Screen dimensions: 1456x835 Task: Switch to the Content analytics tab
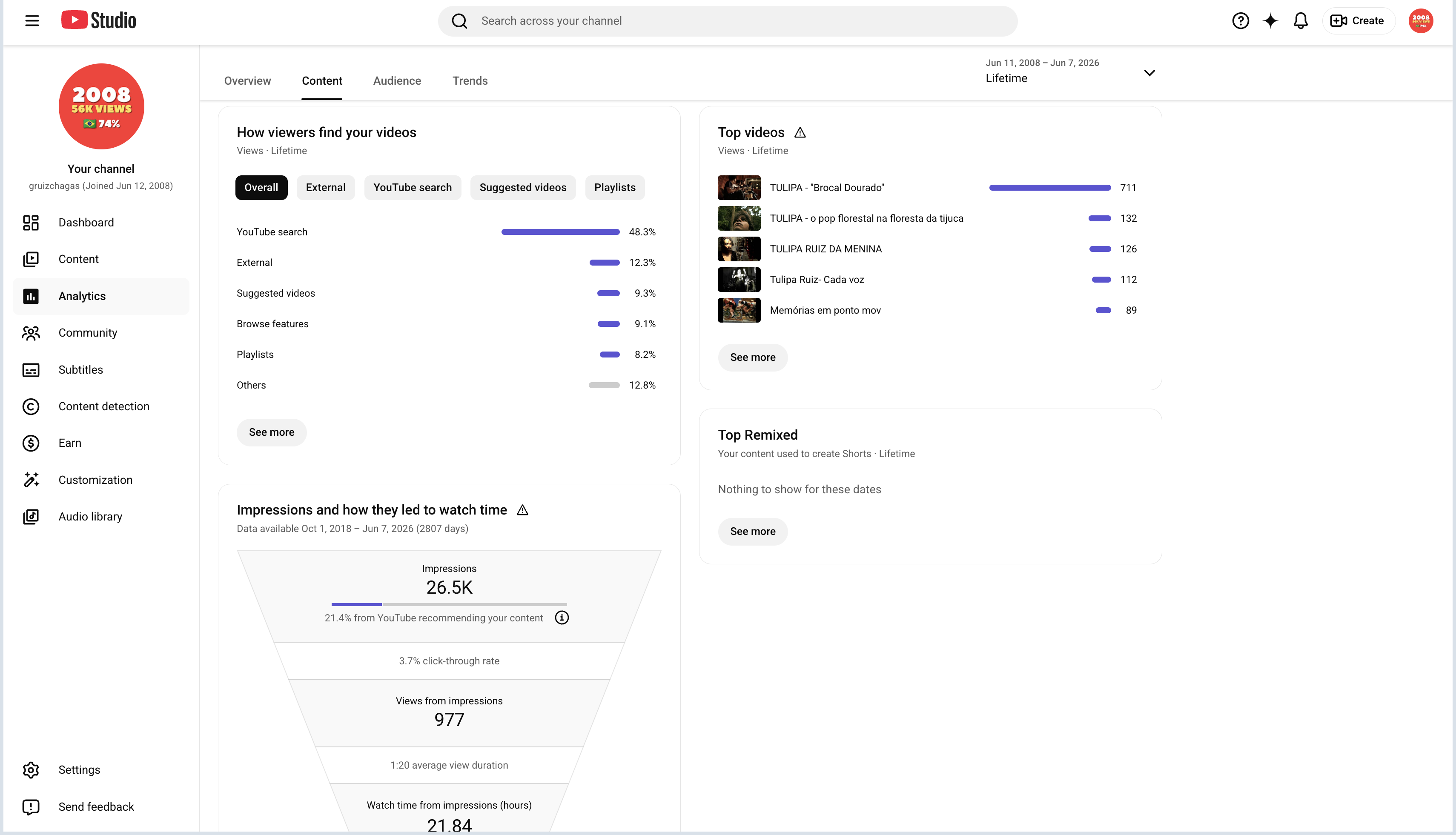pyautogui.click(x=322, y=81)
